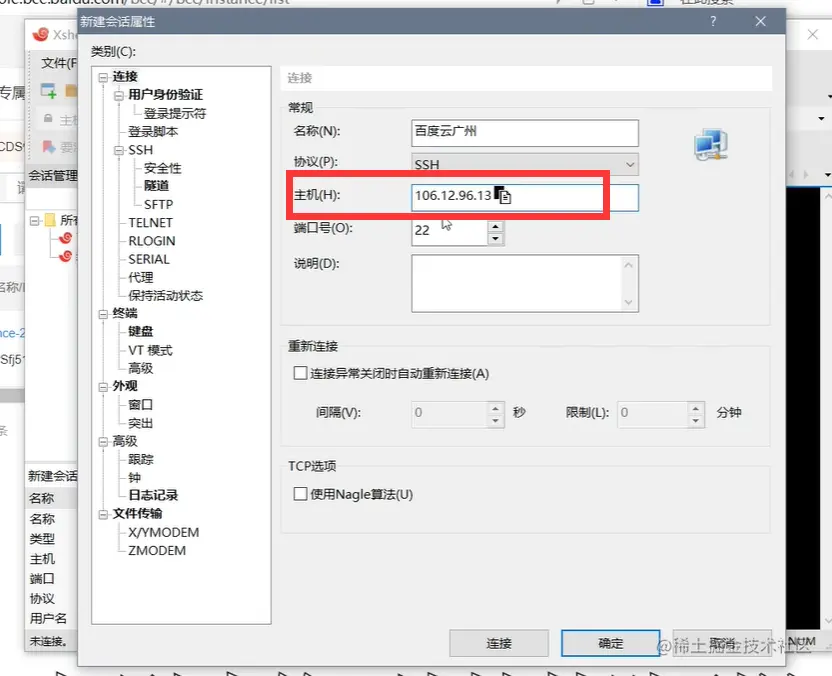
Task: Enable the 使用Nagle算法 option
Action: 299,495
